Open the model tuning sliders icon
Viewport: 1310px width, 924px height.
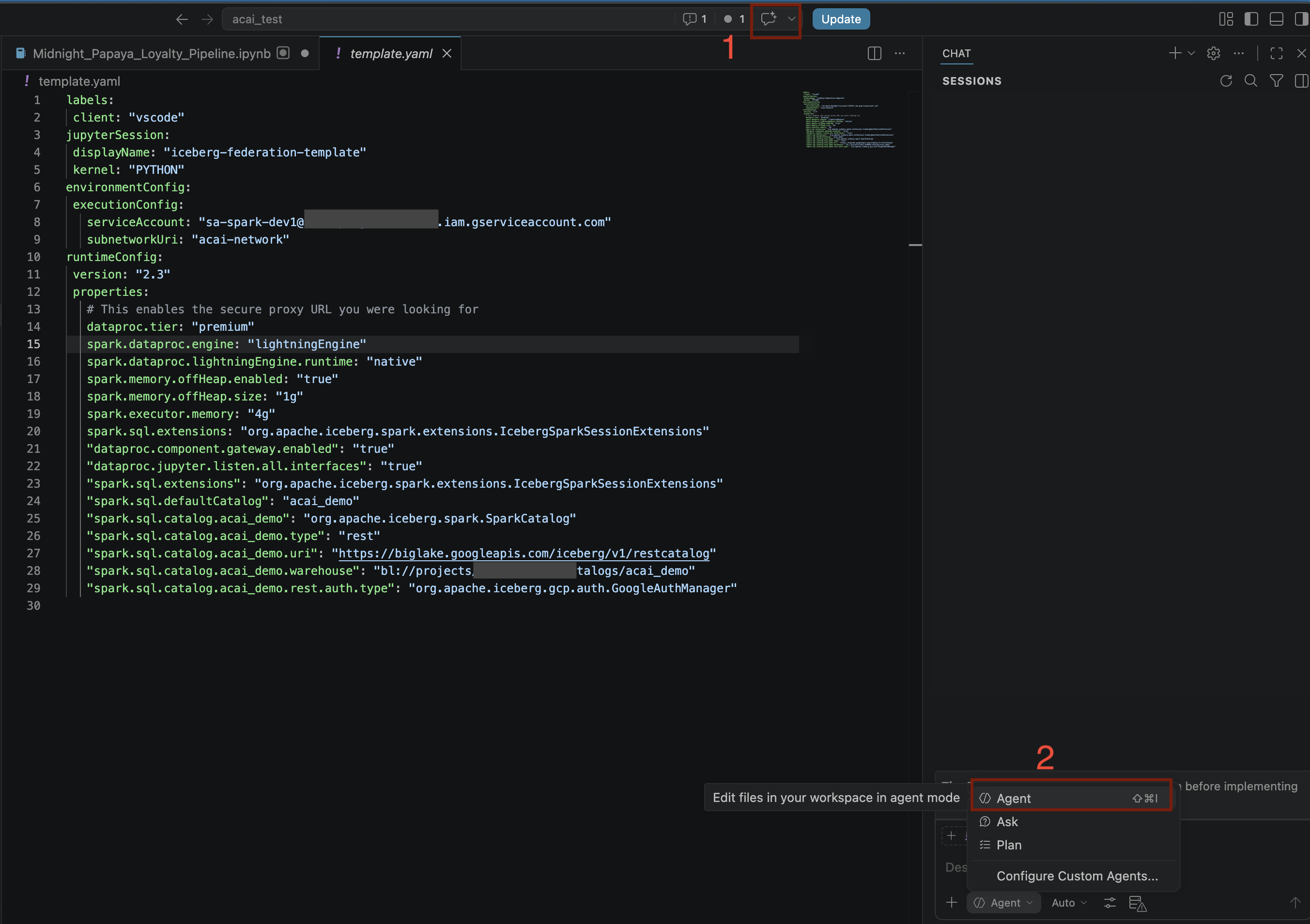tap(1109, 903)
